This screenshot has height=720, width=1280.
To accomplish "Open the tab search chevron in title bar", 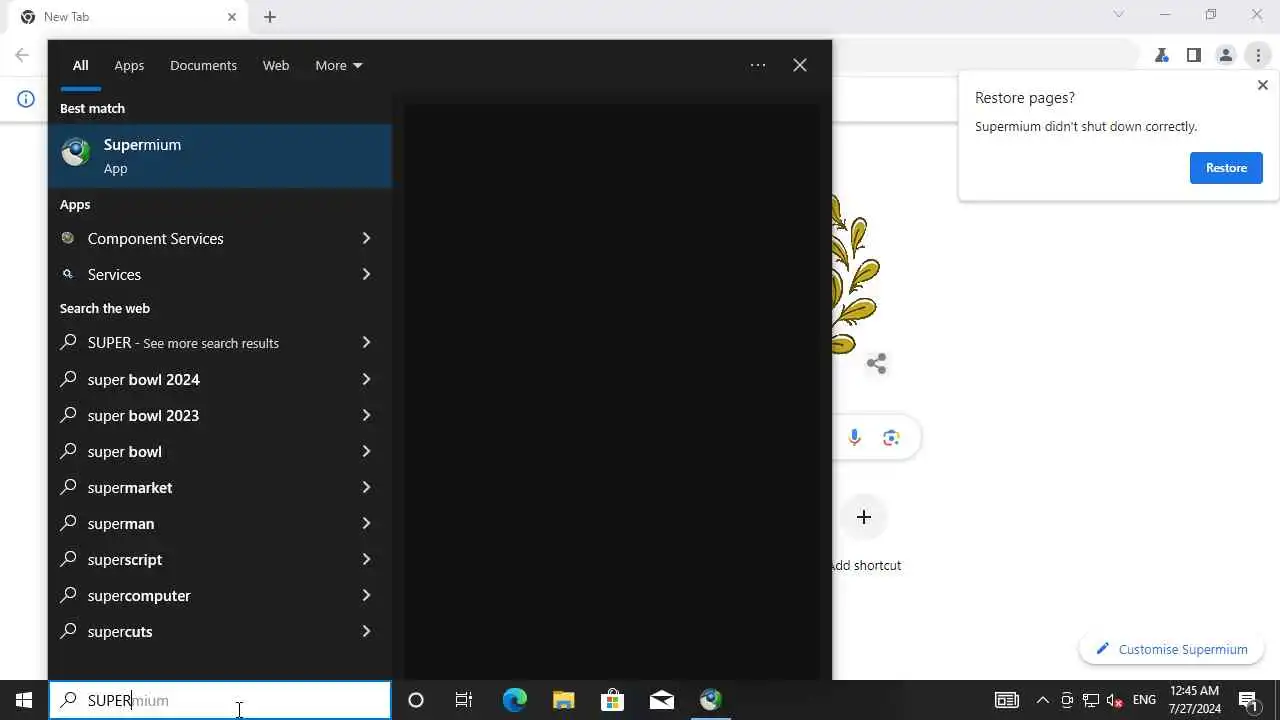I will [x=1119, y=15].
